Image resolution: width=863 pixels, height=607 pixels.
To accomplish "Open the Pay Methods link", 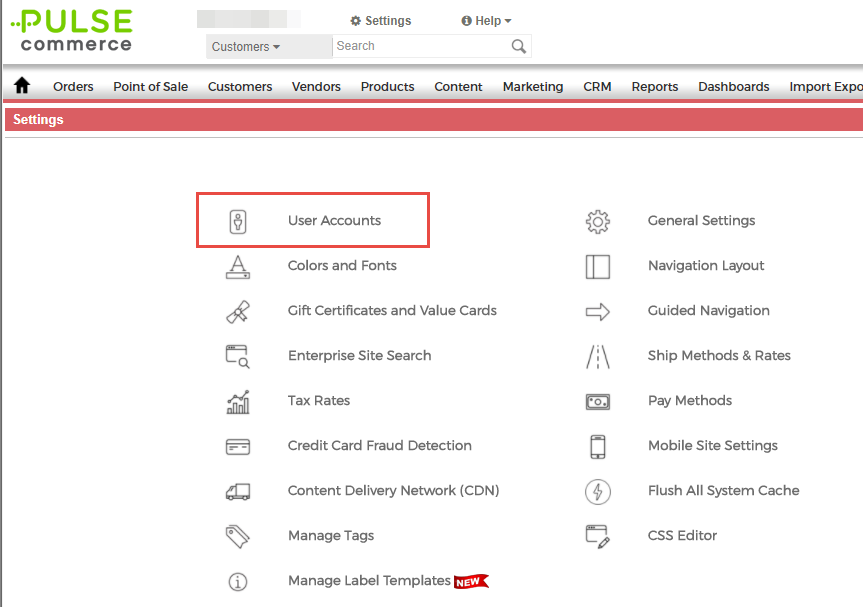I will tap(690, 401).
